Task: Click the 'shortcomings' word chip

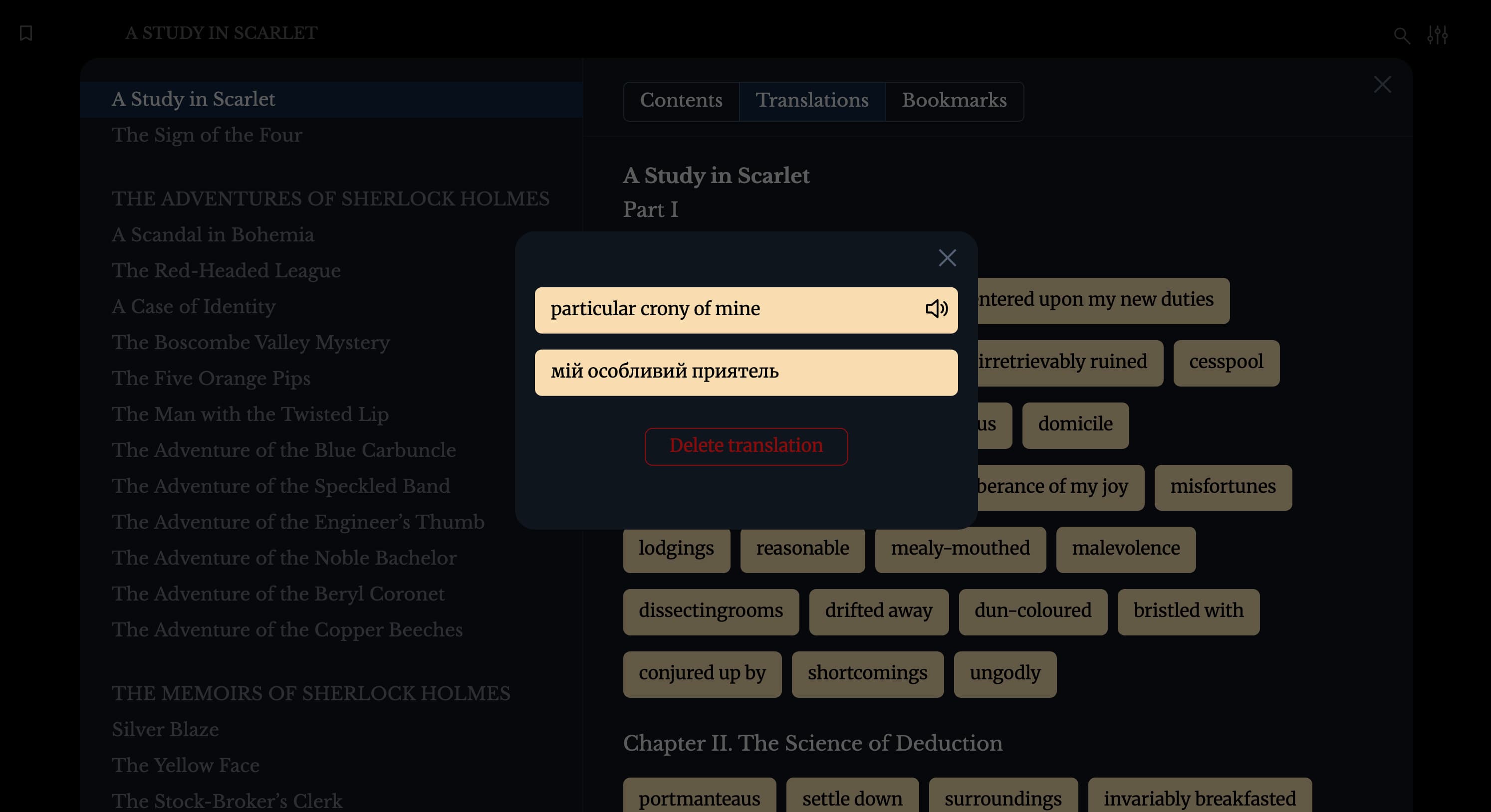Action: tap(867, 673)
